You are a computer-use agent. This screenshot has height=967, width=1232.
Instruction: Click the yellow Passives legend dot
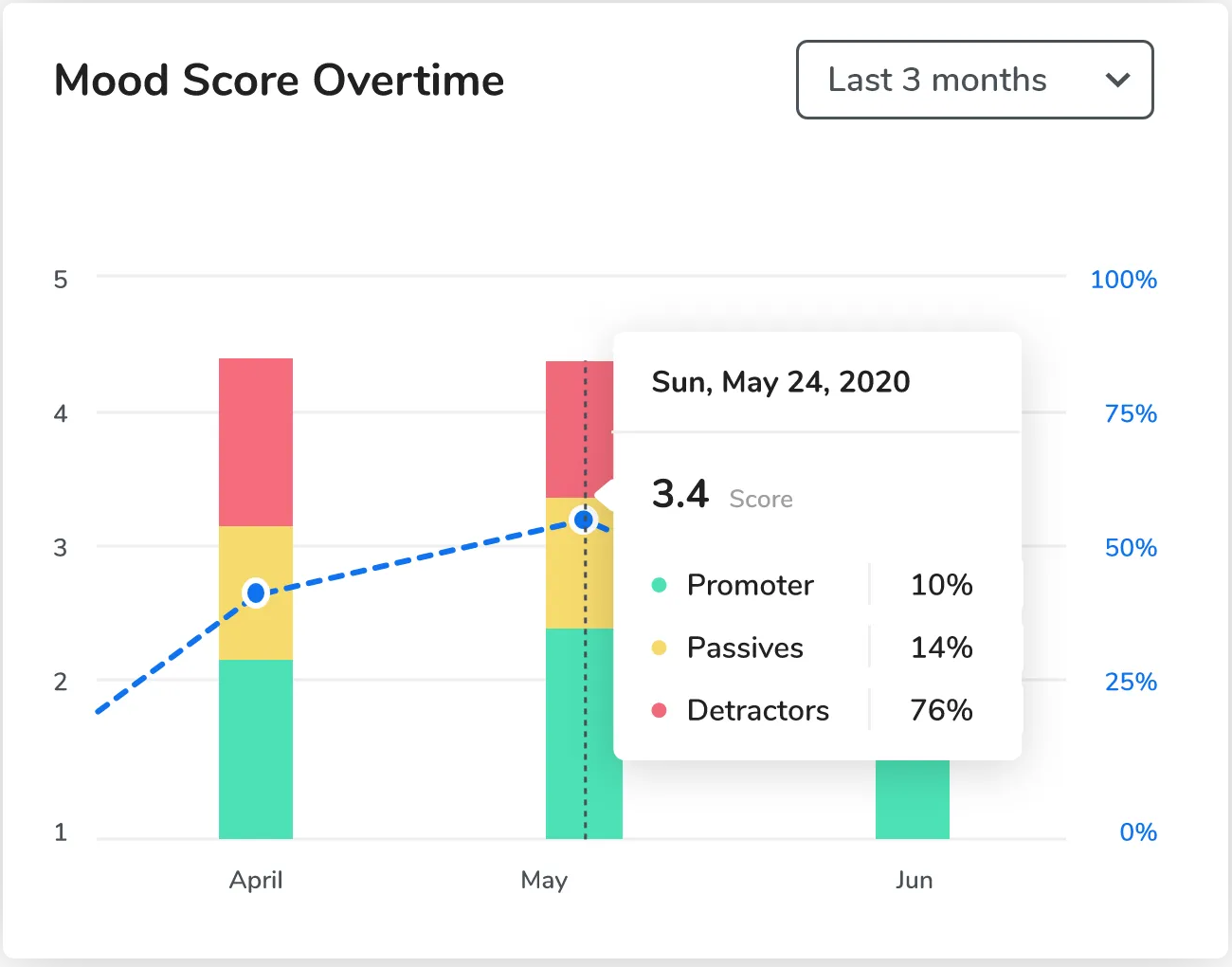click(660, 648)
